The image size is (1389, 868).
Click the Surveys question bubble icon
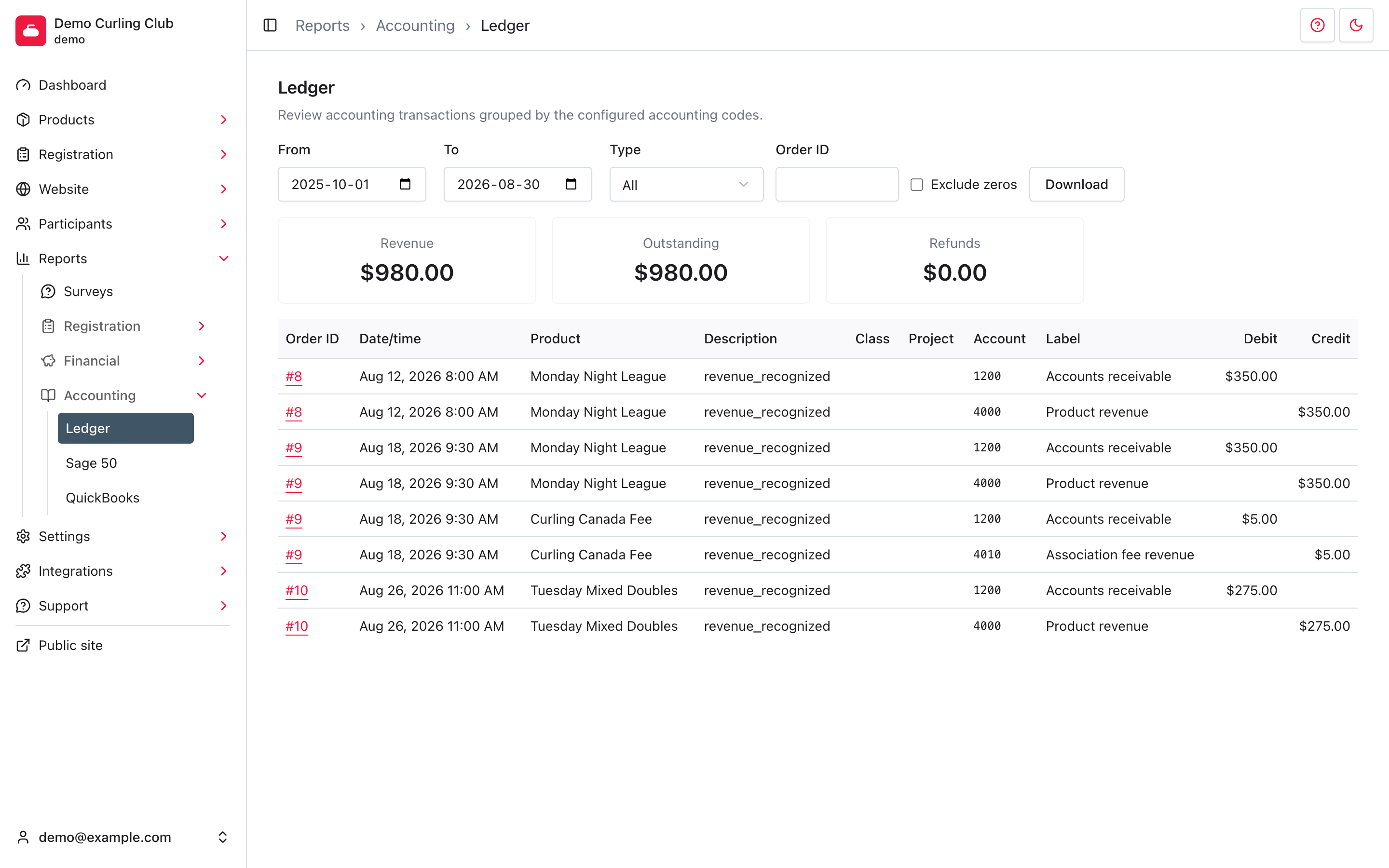click(x=48, y=292)
